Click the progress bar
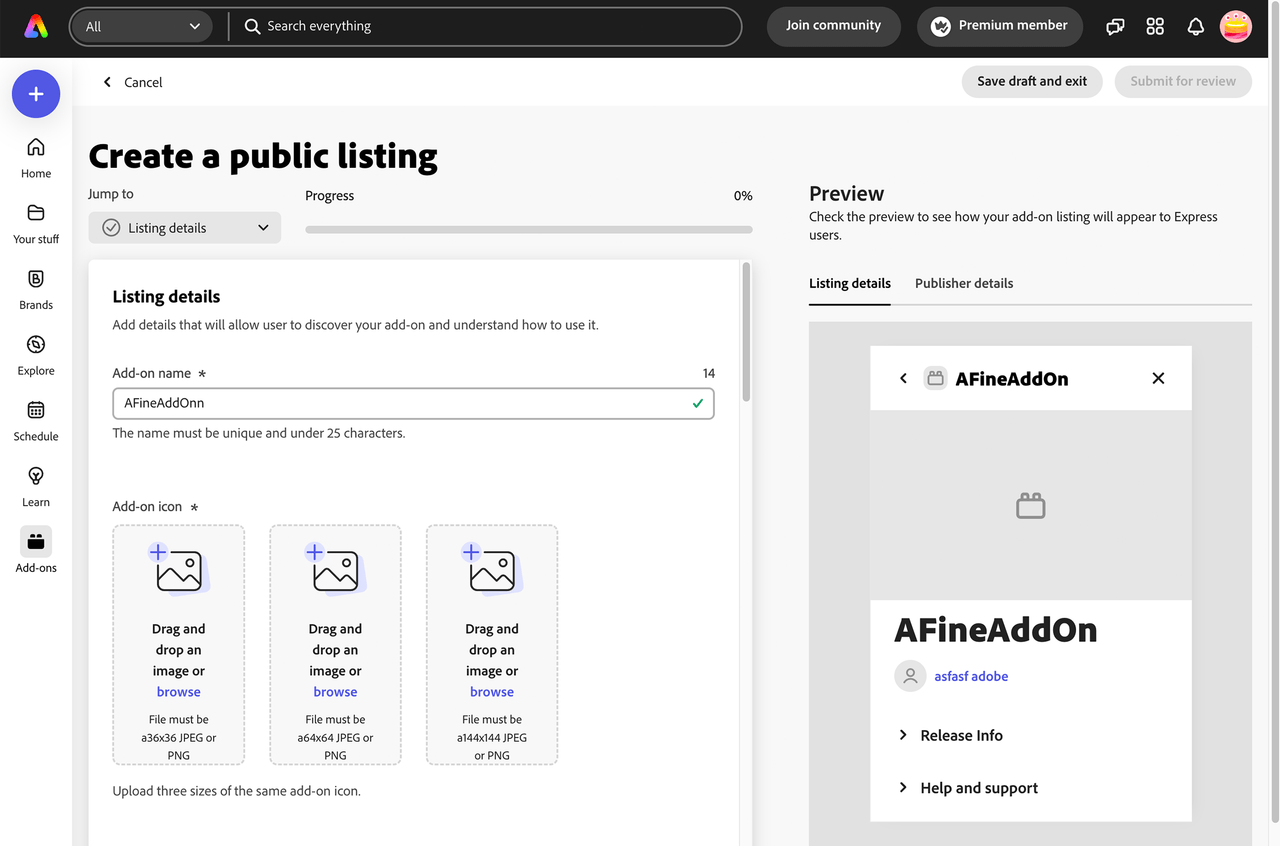The height and width of the screenshot is (846, 1280). 529,229
